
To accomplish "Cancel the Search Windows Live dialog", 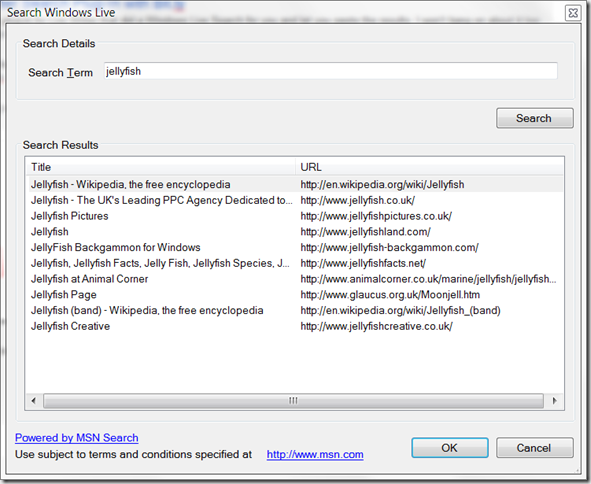I will coord(534,448).
